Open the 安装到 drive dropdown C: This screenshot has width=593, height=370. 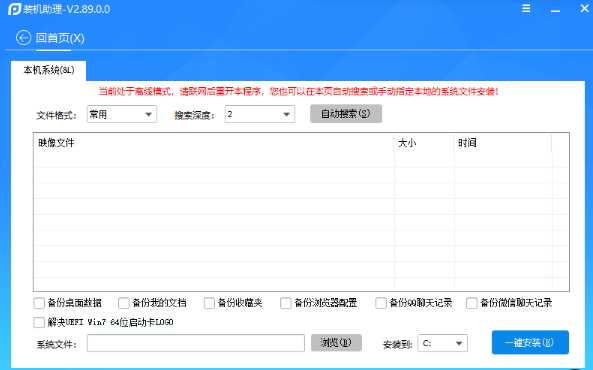click(442, 343)
